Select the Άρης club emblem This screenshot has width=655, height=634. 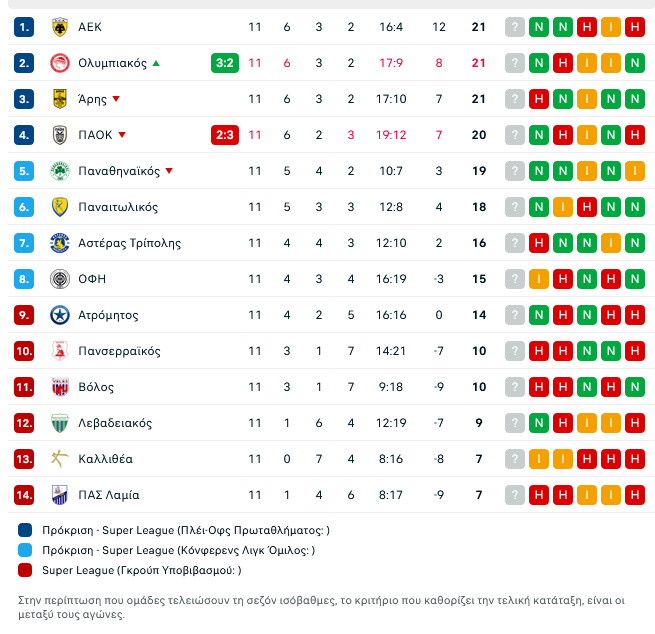(60, 99)
